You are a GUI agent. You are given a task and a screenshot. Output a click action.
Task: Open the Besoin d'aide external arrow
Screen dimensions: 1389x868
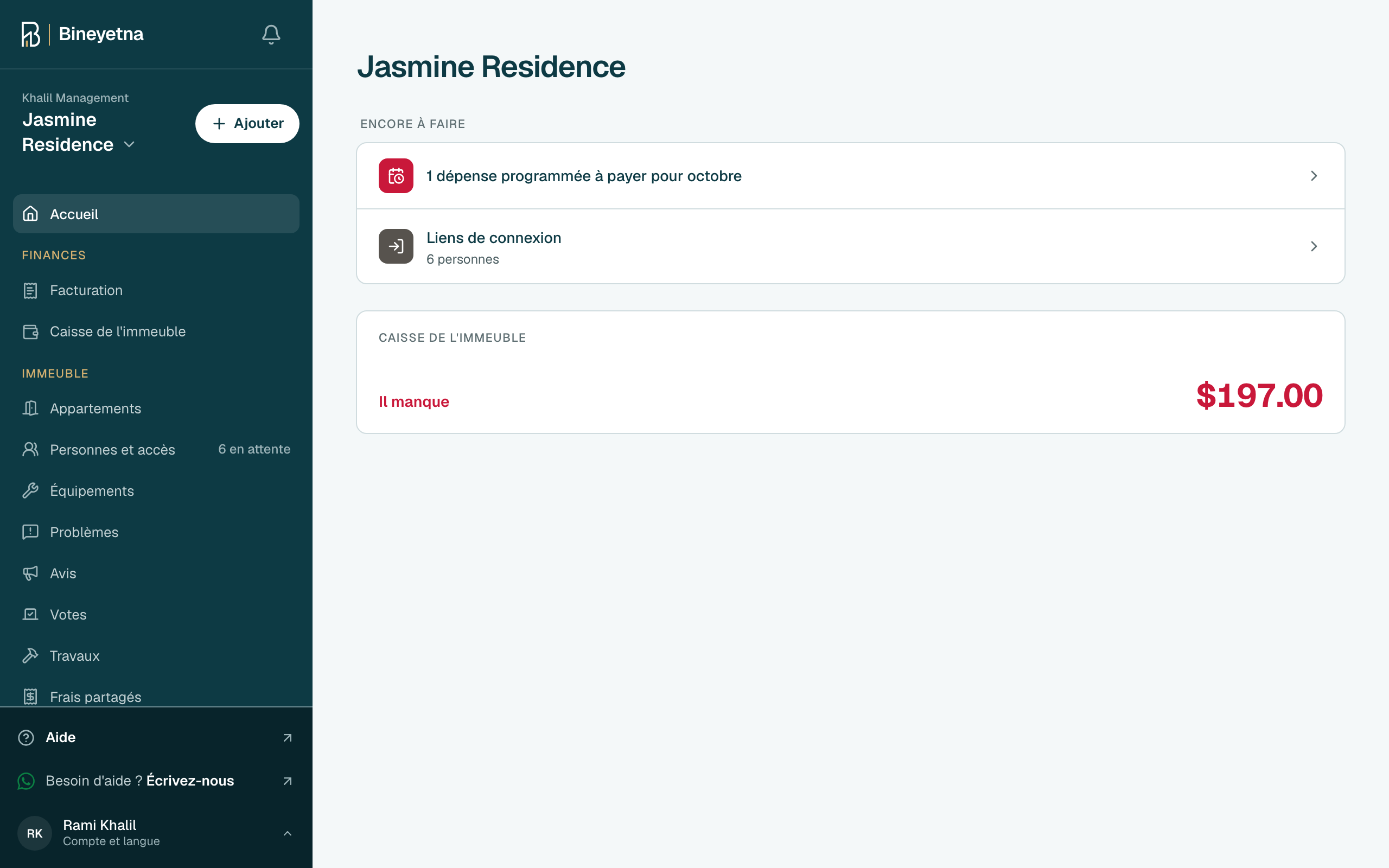coord(288,781)
